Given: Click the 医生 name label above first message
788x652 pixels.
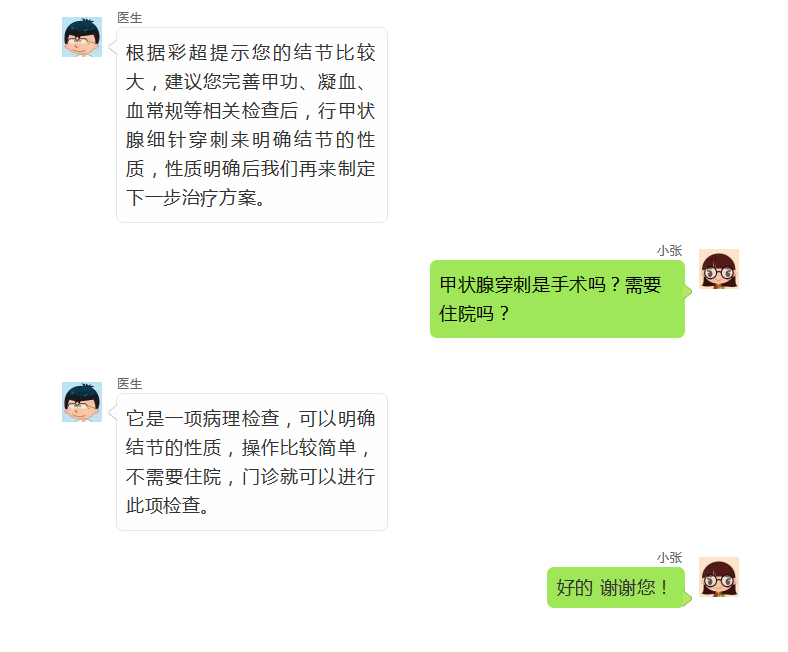Looking at the screenshot, I should 130,18.
